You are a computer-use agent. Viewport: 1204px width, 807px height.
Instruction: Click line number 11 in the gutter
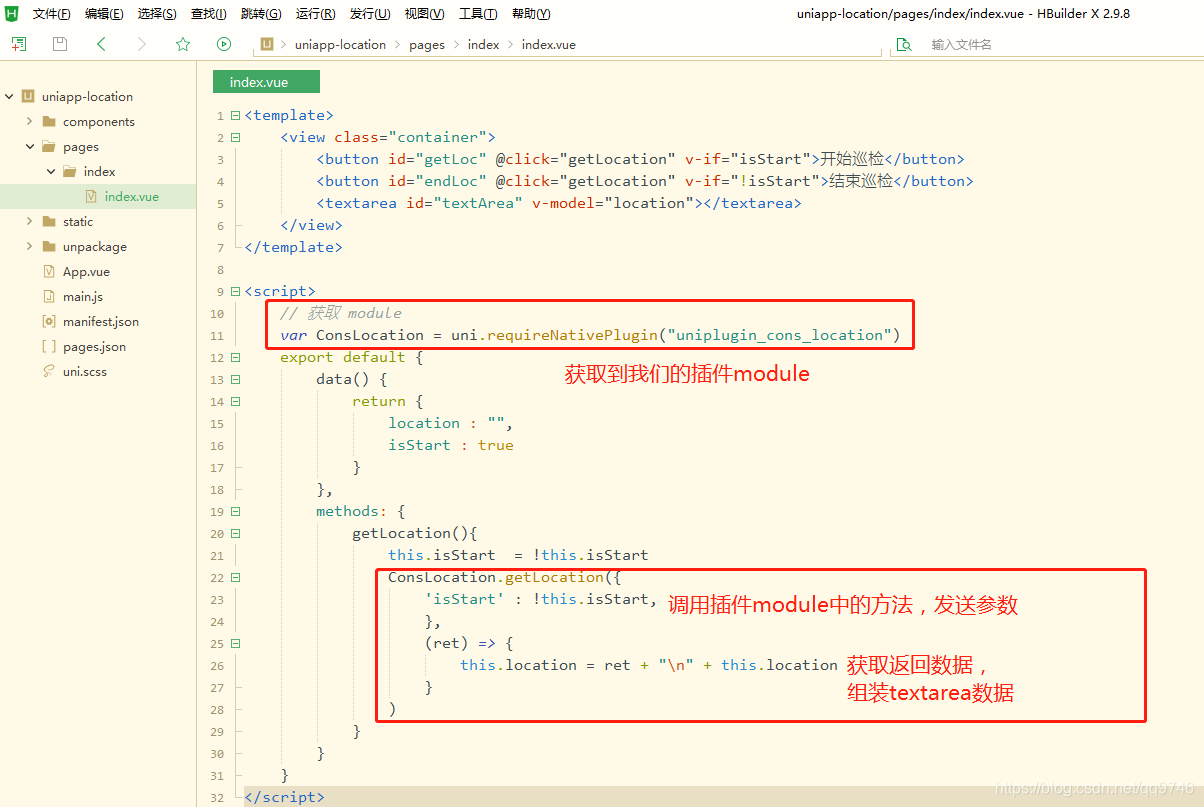[x=219, y=336]
